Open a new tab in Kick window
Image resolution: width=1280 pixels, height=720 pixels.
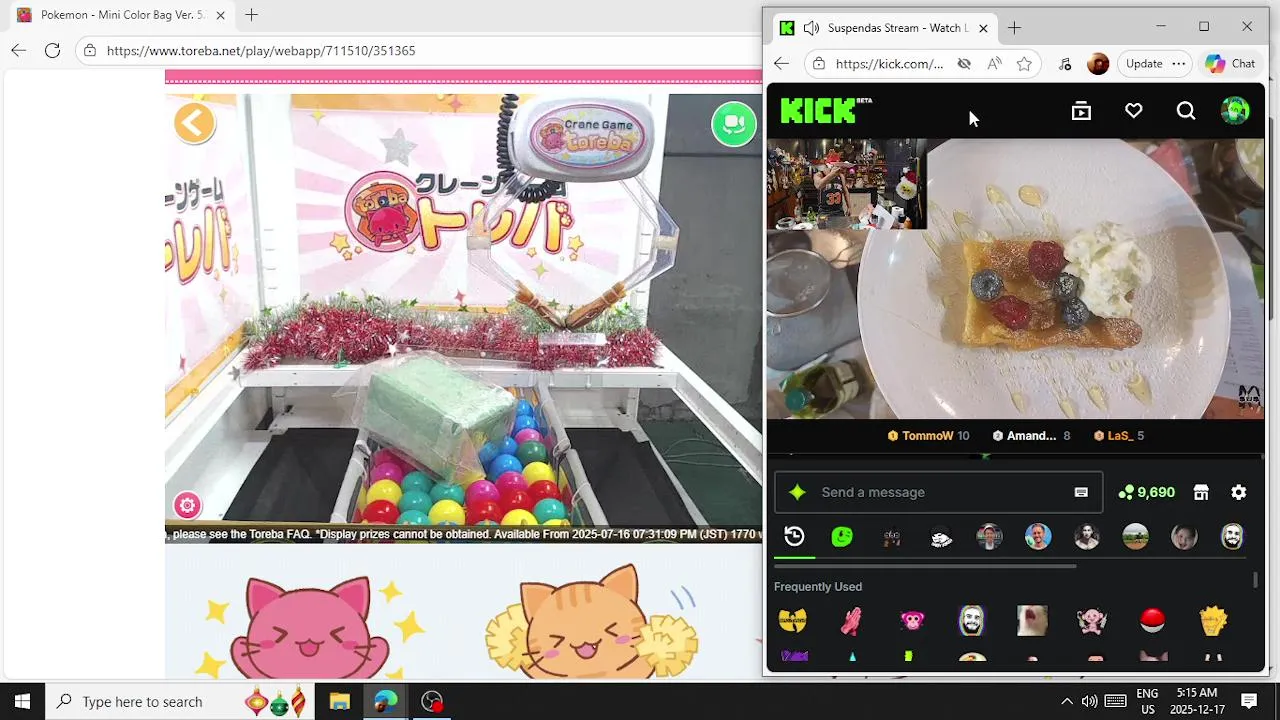point(1014,28)
